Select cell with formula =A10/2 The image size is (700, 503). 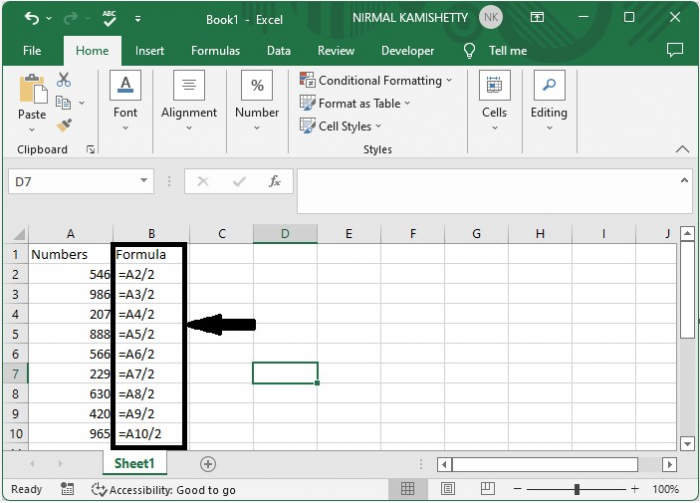(148, 433)
